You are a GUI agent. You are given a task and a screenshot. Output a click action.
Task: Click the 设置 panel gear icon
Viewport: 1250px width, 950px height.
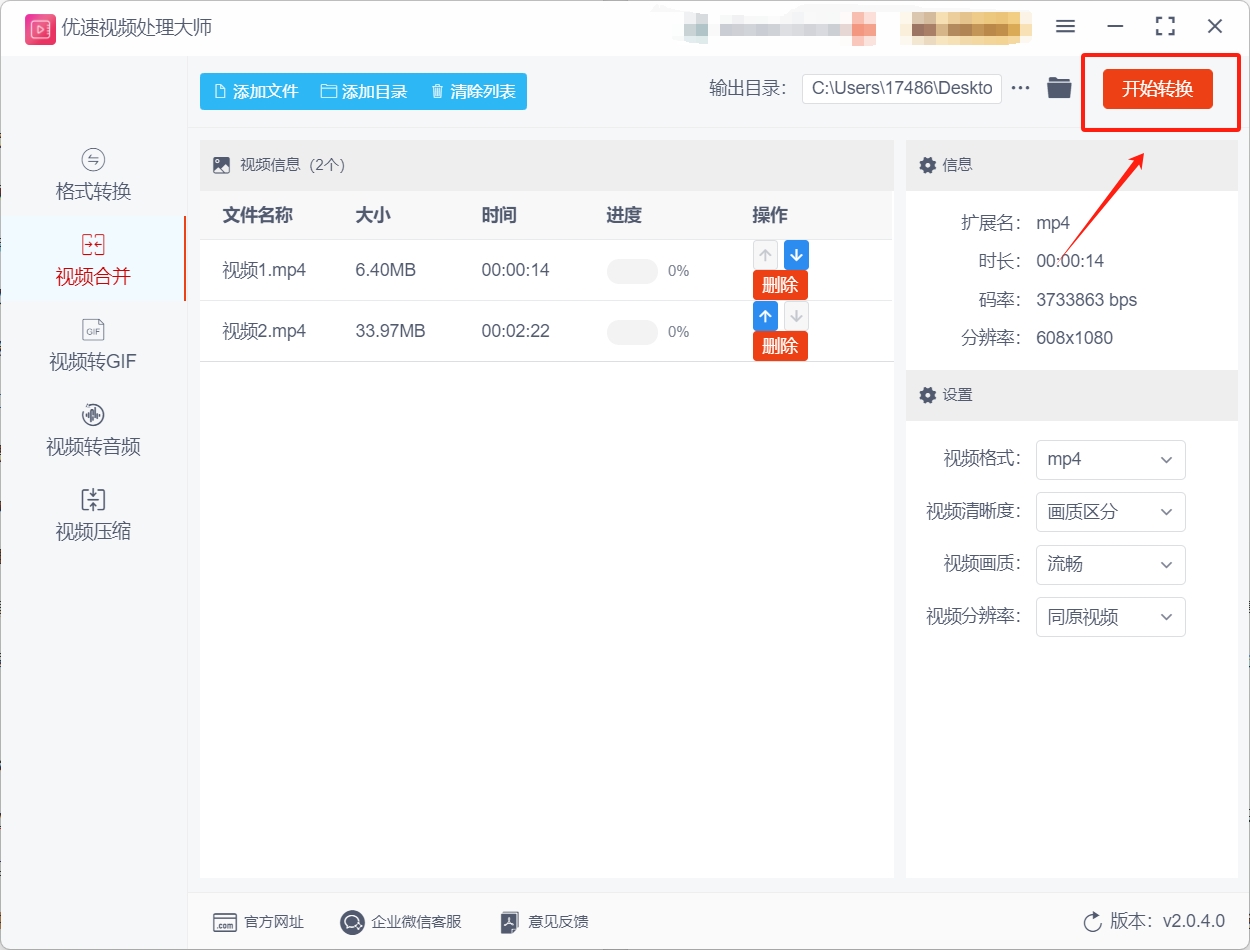pyautogui.click(x=928, y=395)
